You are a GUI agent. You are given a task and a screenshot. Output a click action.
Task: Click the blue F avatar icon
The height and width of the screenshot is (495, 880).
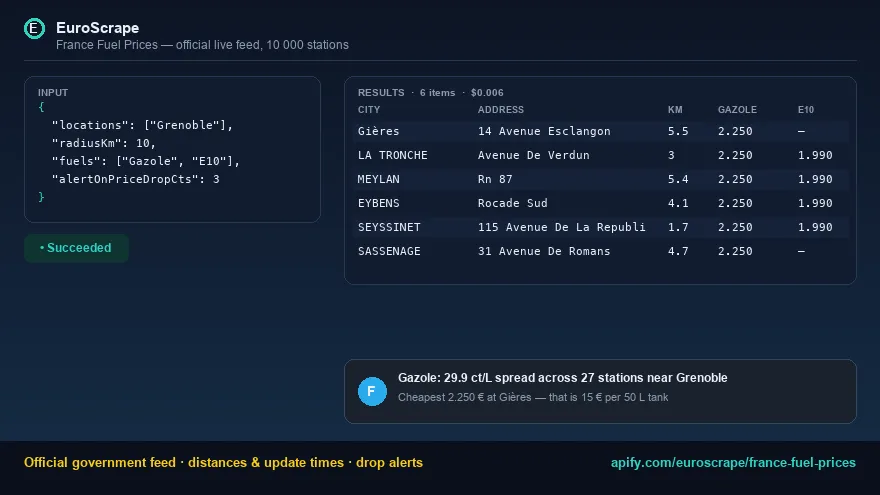[x=372, y=391]
